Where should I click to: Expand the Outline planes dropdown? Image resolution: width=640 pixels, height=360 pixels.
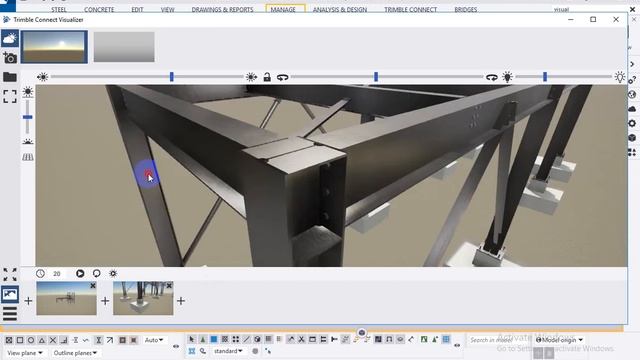tap(75, 353)
